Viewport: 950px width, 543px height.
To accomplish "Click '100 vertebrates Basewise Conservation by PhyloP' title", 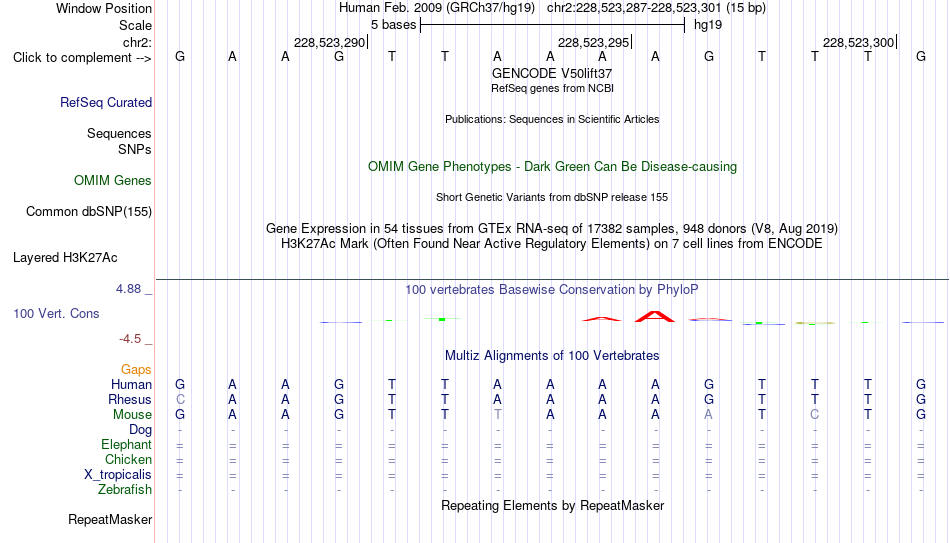I will [552, 290].
